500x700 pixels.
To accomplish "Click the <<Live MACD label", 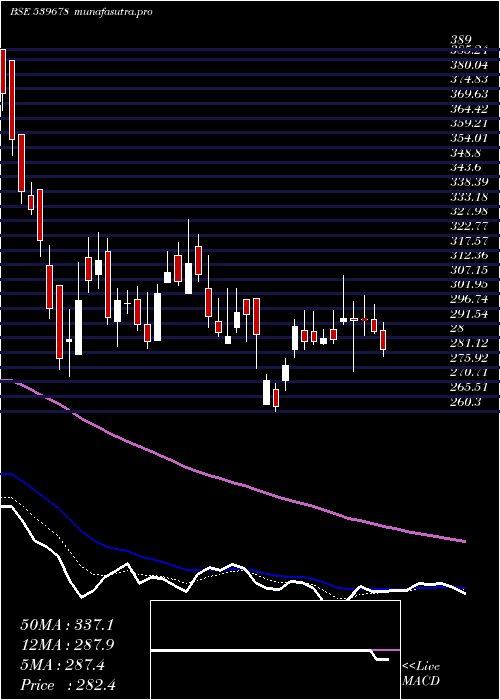I will point(421,674).
